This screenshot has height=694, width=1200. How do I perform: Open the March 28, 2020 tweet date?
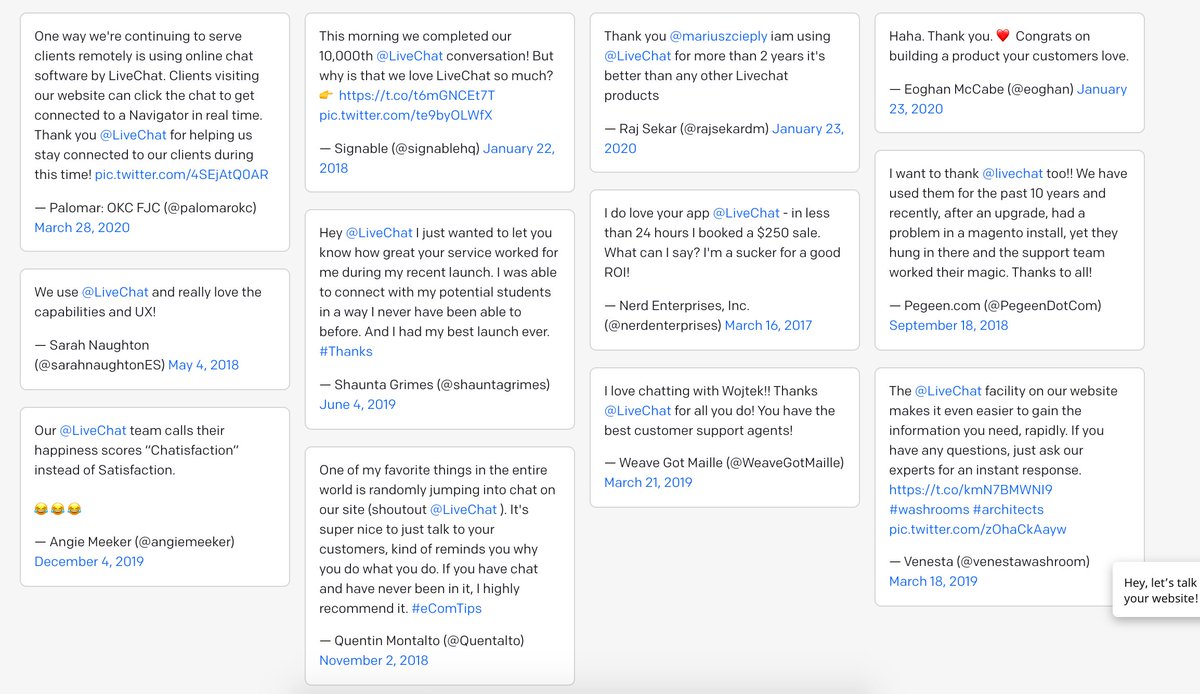(x=82, y=227)
